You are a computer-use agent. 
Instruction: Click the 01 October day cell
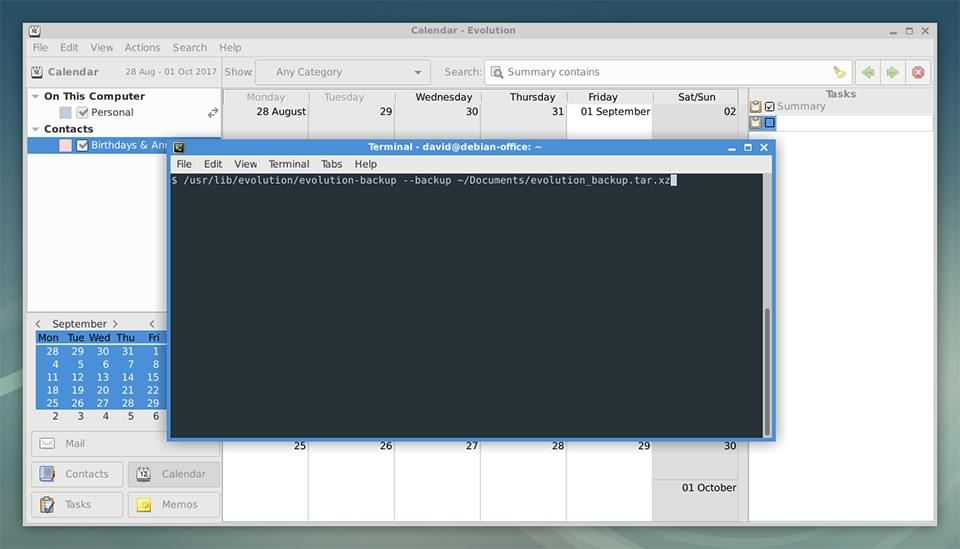pos(695,500)
